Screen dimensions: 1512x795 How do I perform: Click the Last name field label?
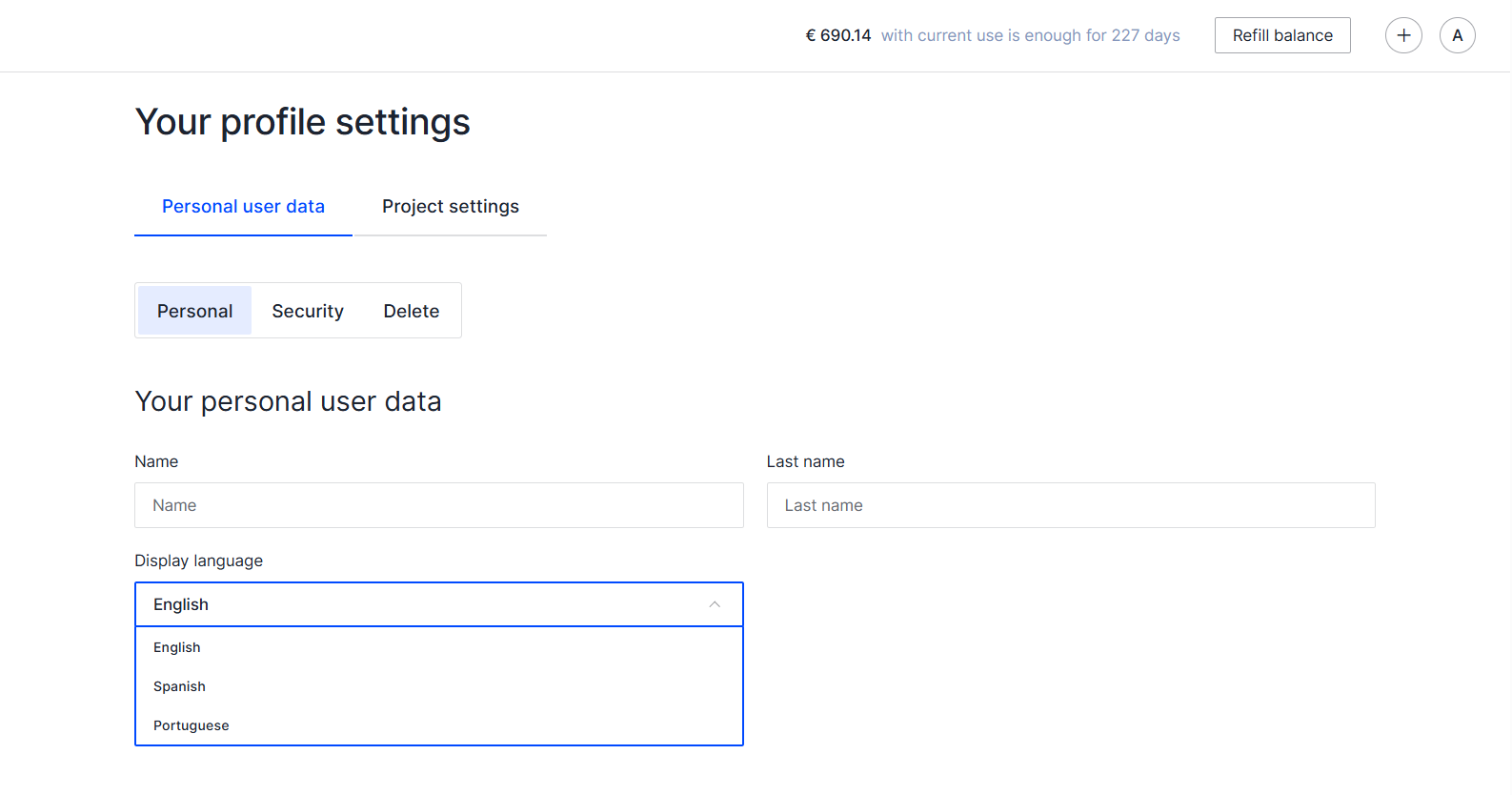pyautogui.click(x=805, y=461)
